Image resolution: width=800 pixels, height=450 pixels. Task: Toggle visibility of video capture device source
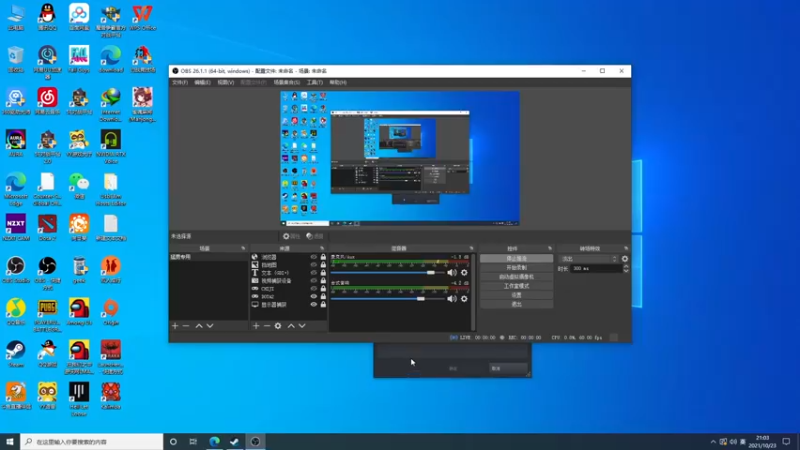pos(314,281)
